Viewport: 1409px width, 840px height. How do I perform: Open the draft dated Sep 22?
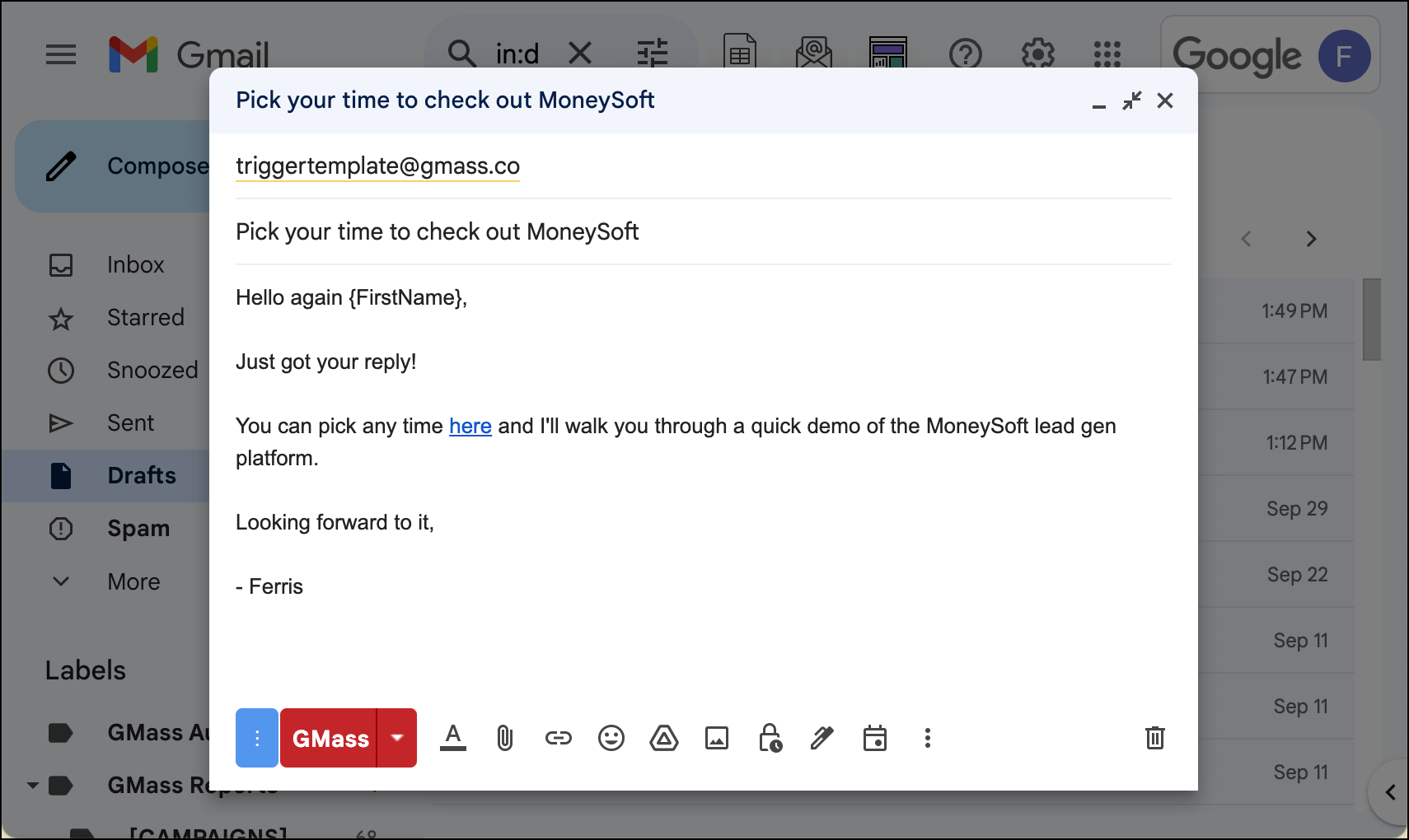[x=1276, y=575]
